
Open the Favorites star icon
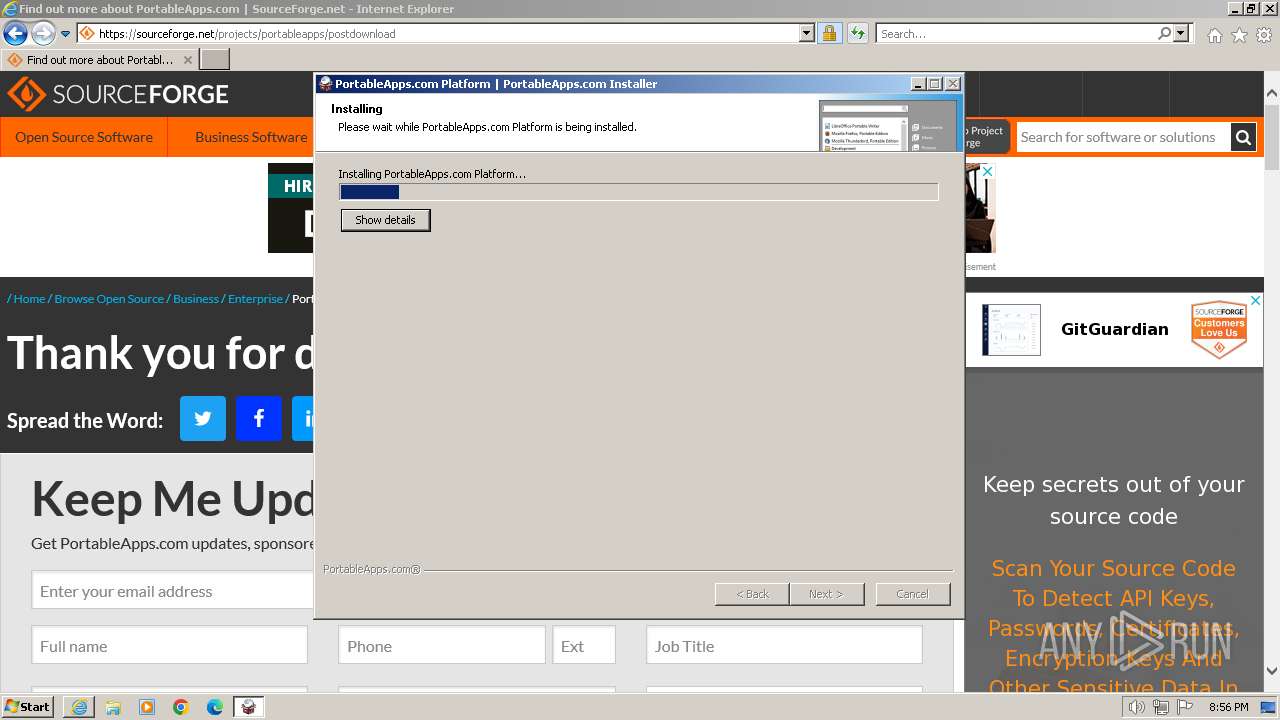[x=1239, y=35]
